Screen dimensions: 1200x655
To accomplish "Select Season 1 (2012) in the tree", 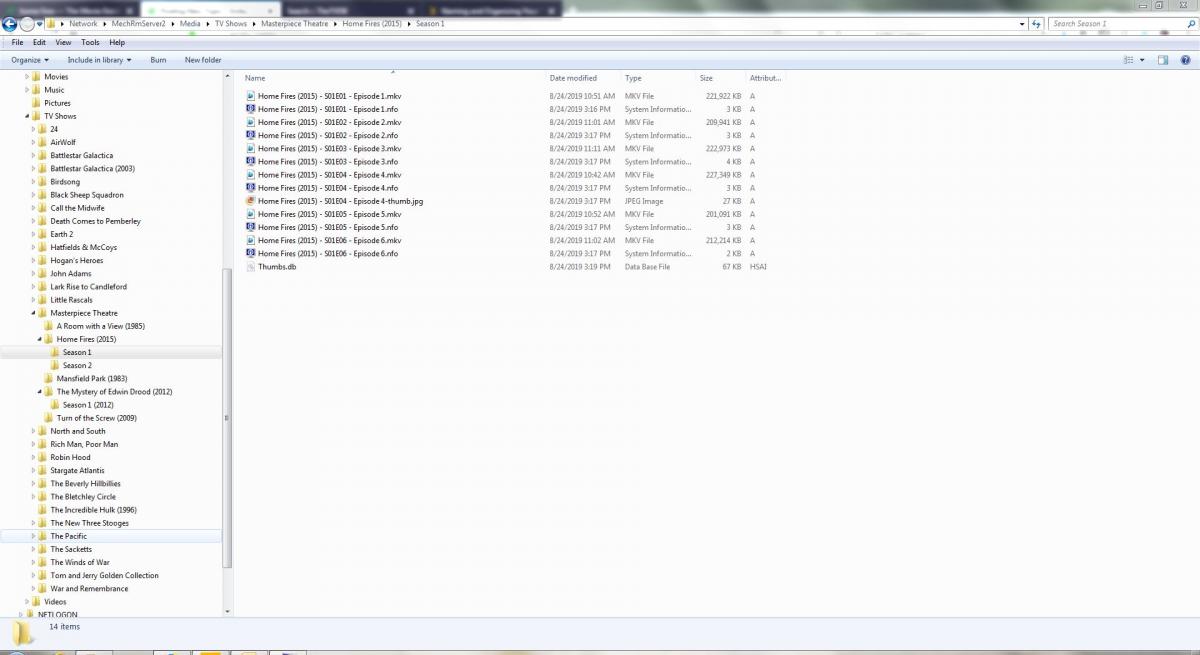I will click(x=88, y=405).
